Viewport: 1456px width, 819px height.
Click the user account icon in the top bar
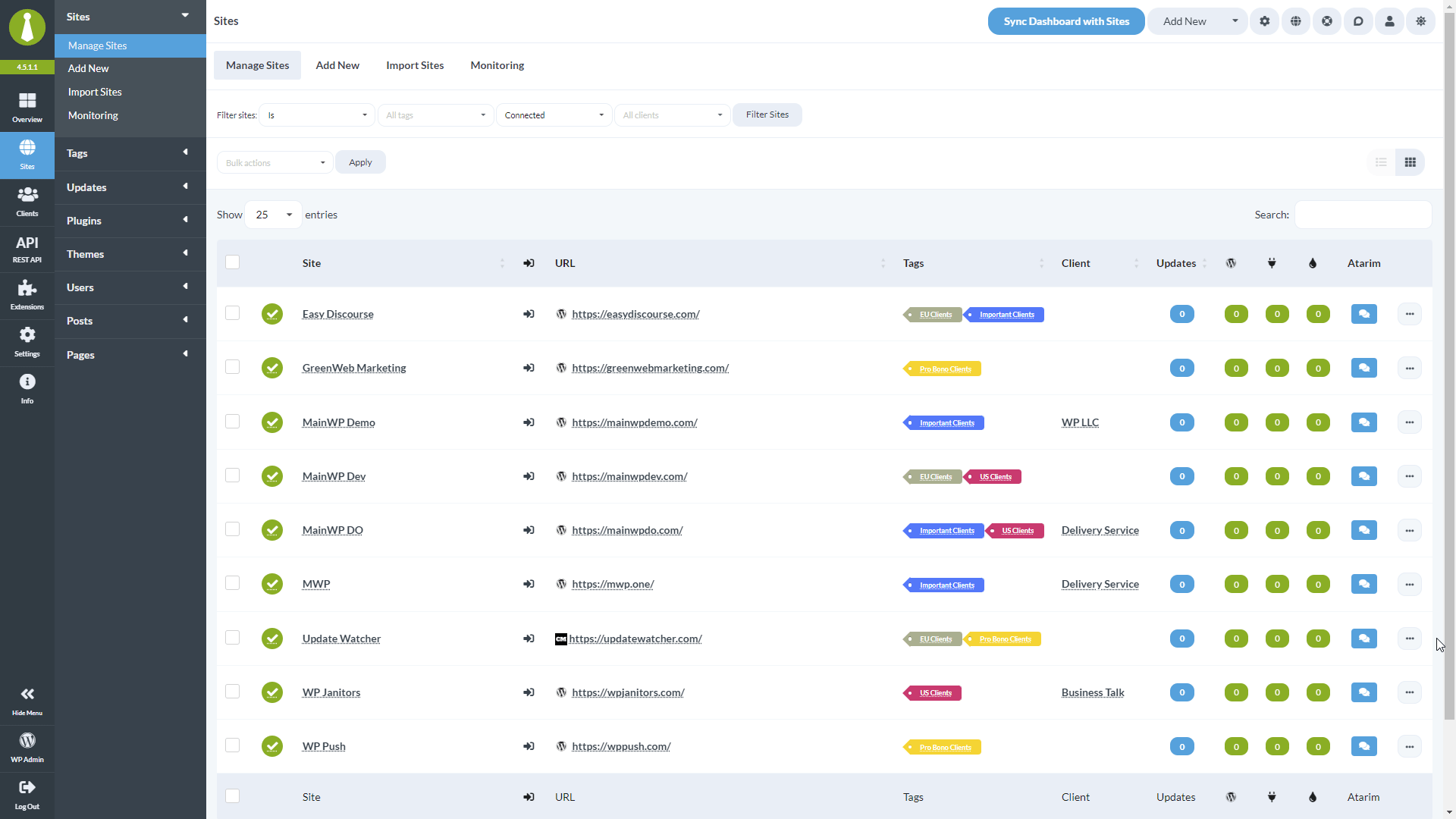[1389, 21]
